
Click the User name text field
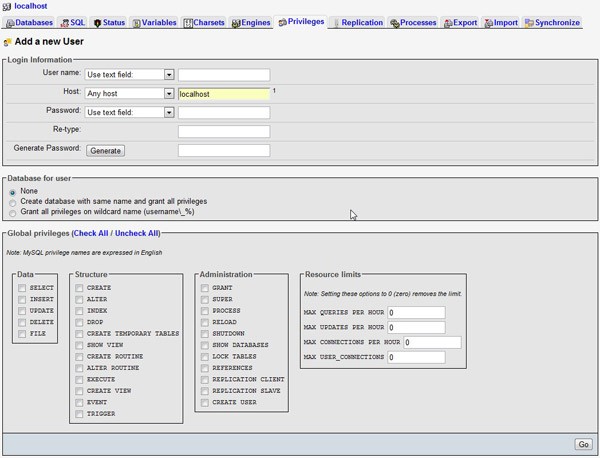pos(224,75)
